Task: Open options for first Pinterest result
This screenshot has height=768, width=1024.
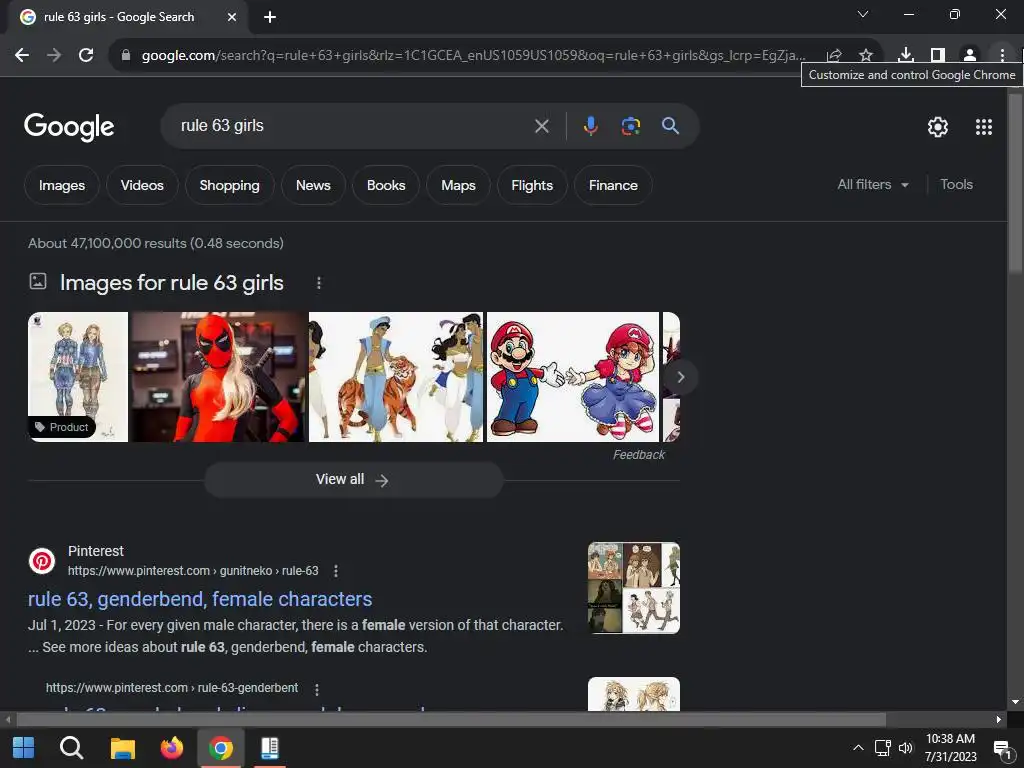Action: 336,571
